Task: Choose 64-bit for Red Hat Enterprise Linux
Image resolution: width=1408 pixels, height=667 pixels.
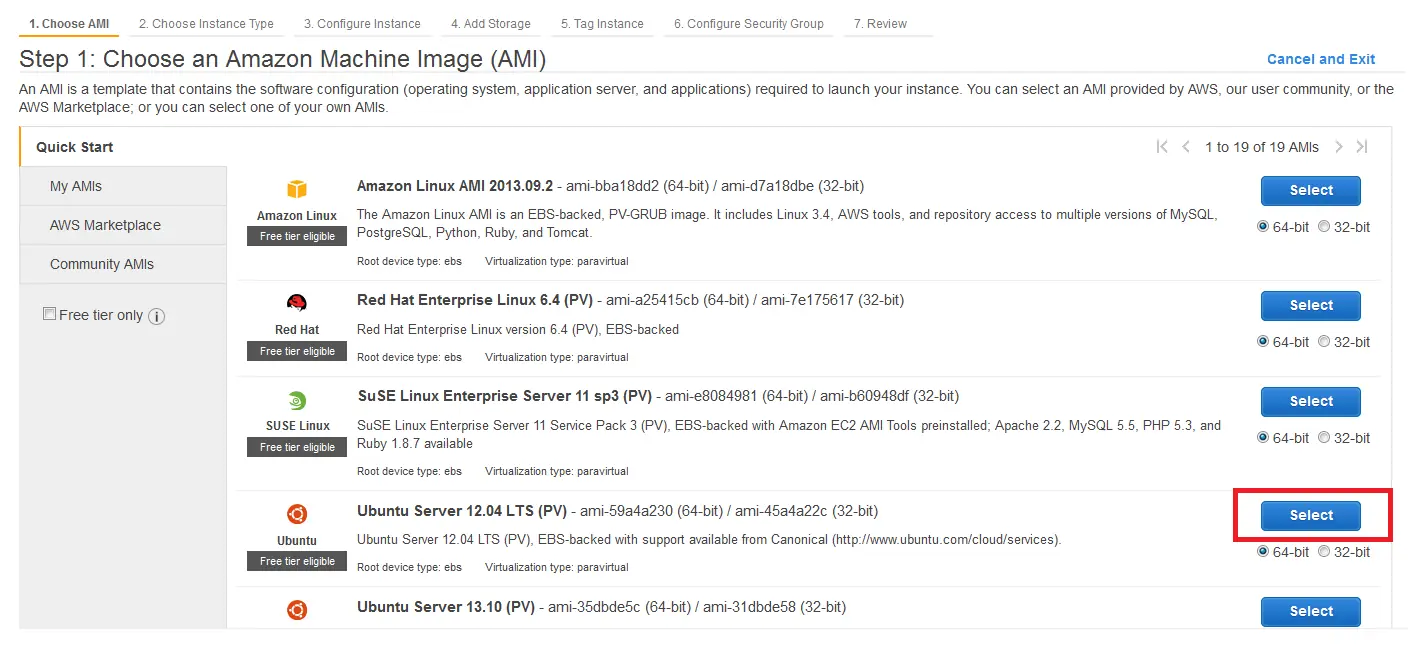Action: click(1263, 342)
